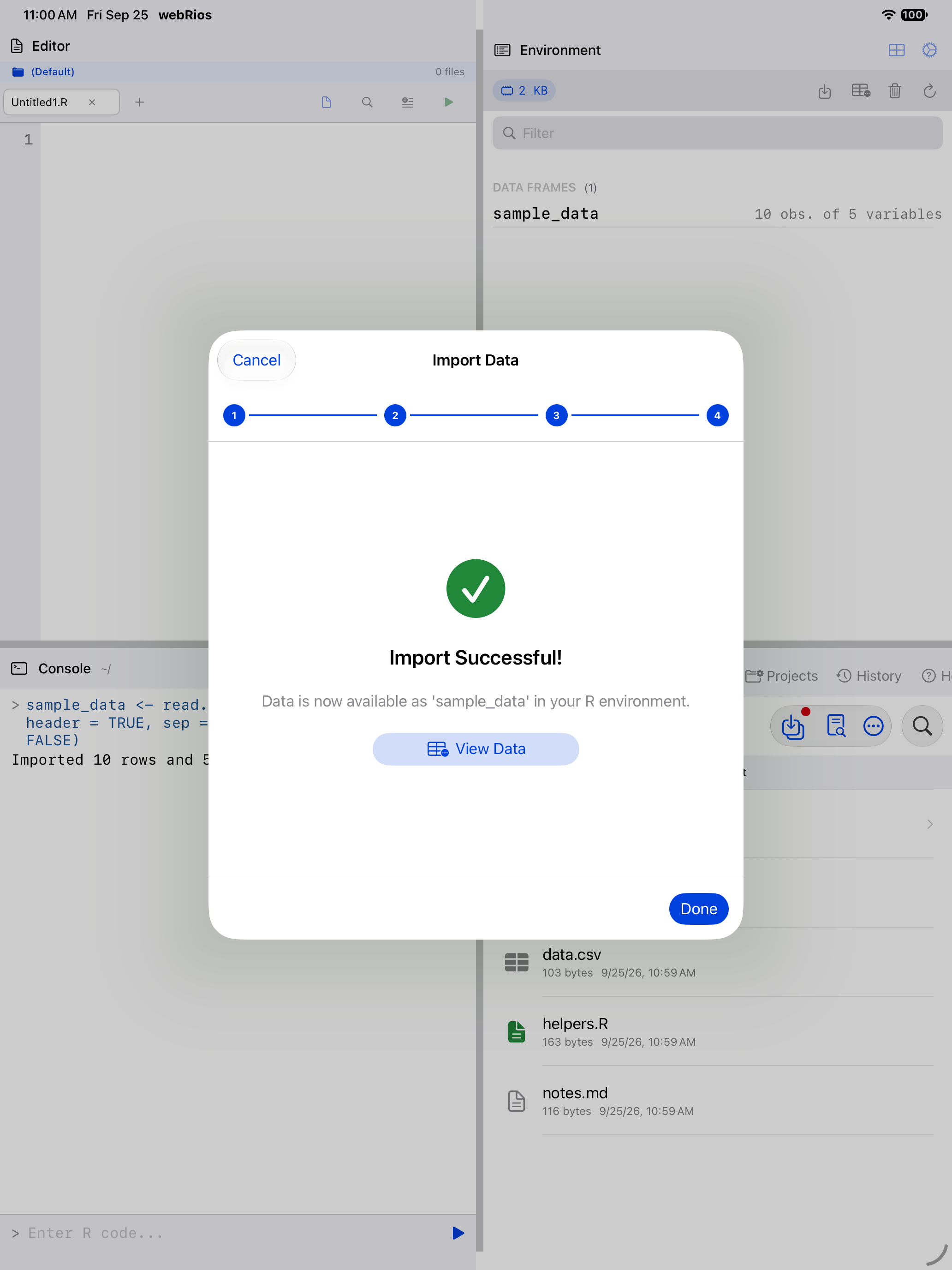Select step 4 indicator in import wizard
Screen dimensions: 952x1270
pyautogui.click(x=717, y=415)
